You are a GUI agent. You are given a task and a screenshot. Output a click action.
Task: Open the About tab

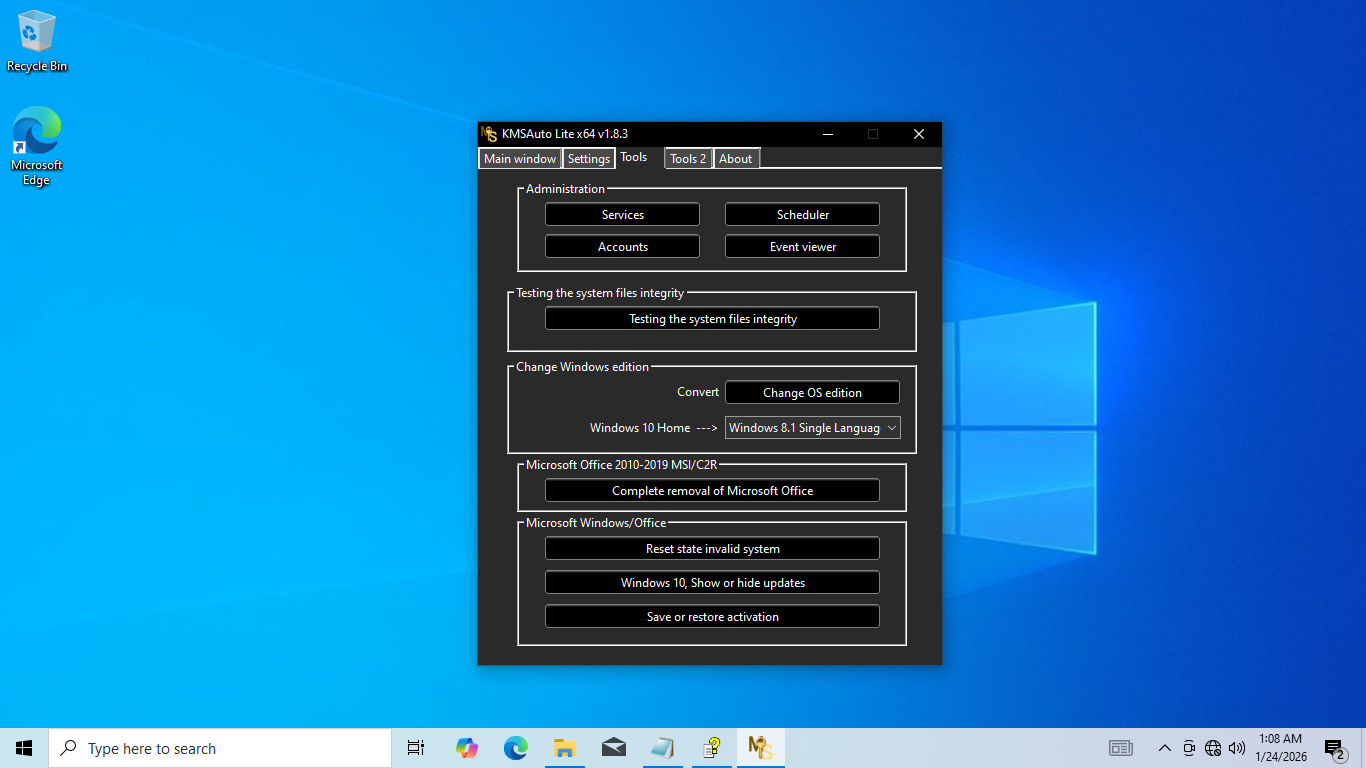736,159
